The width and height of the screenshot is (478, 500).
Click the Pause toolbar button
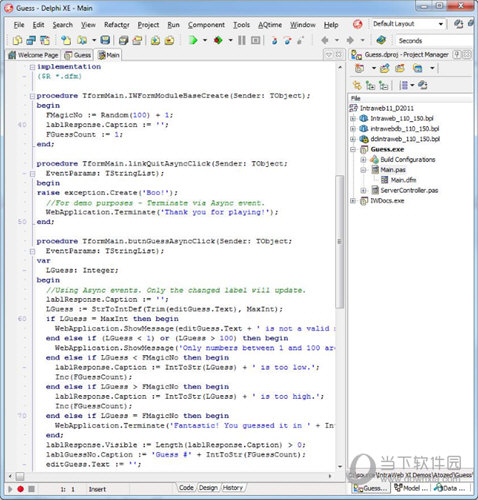tap(242, 40)
